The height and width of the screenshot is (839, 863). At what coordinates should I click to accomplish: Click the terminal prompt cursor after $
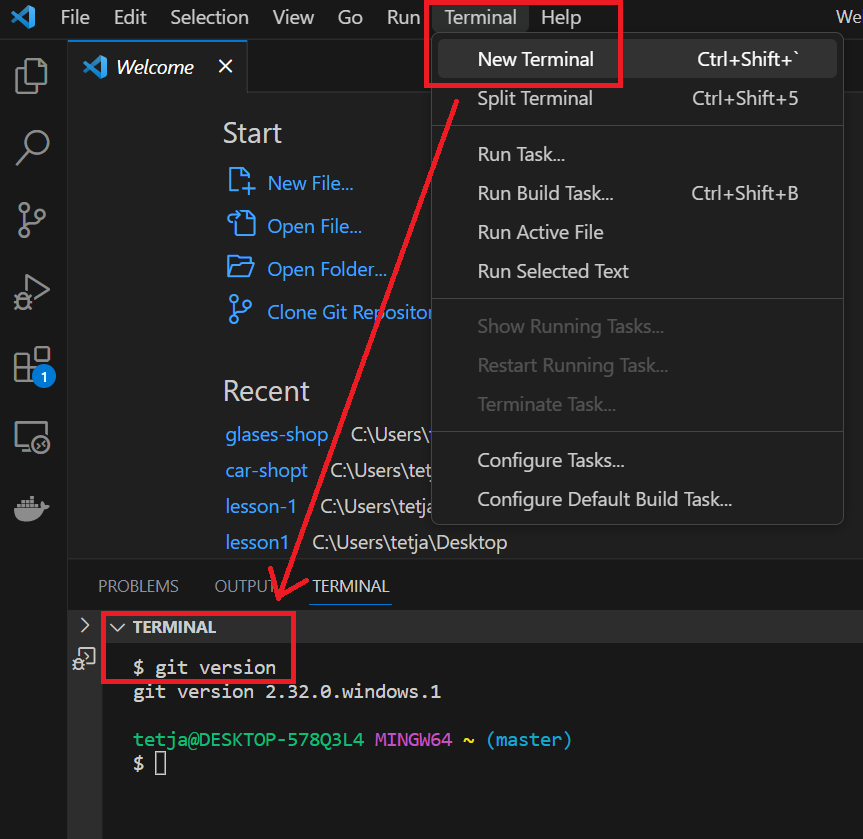point(160,763)
